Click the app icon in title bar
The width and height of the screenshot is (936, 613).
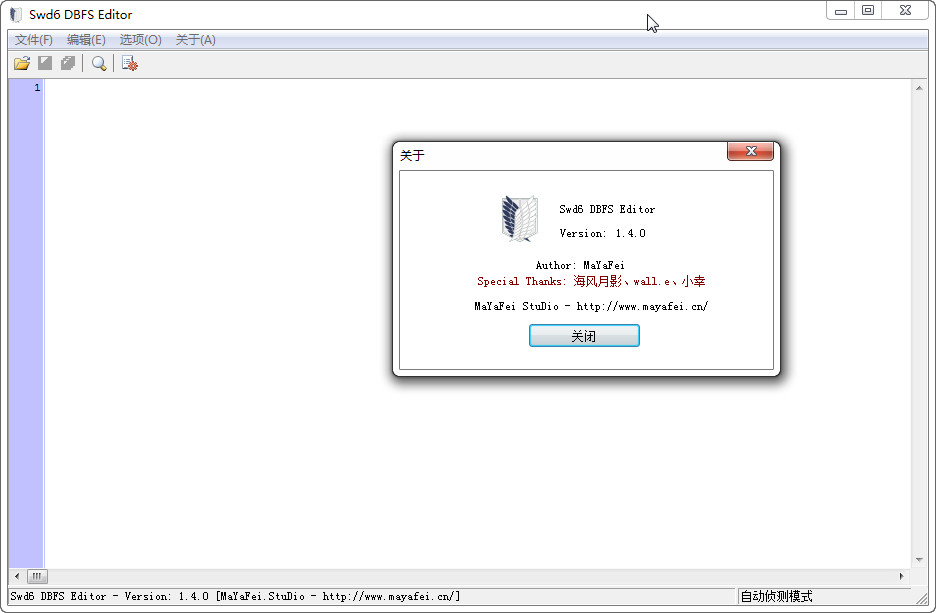pos(15,15)
